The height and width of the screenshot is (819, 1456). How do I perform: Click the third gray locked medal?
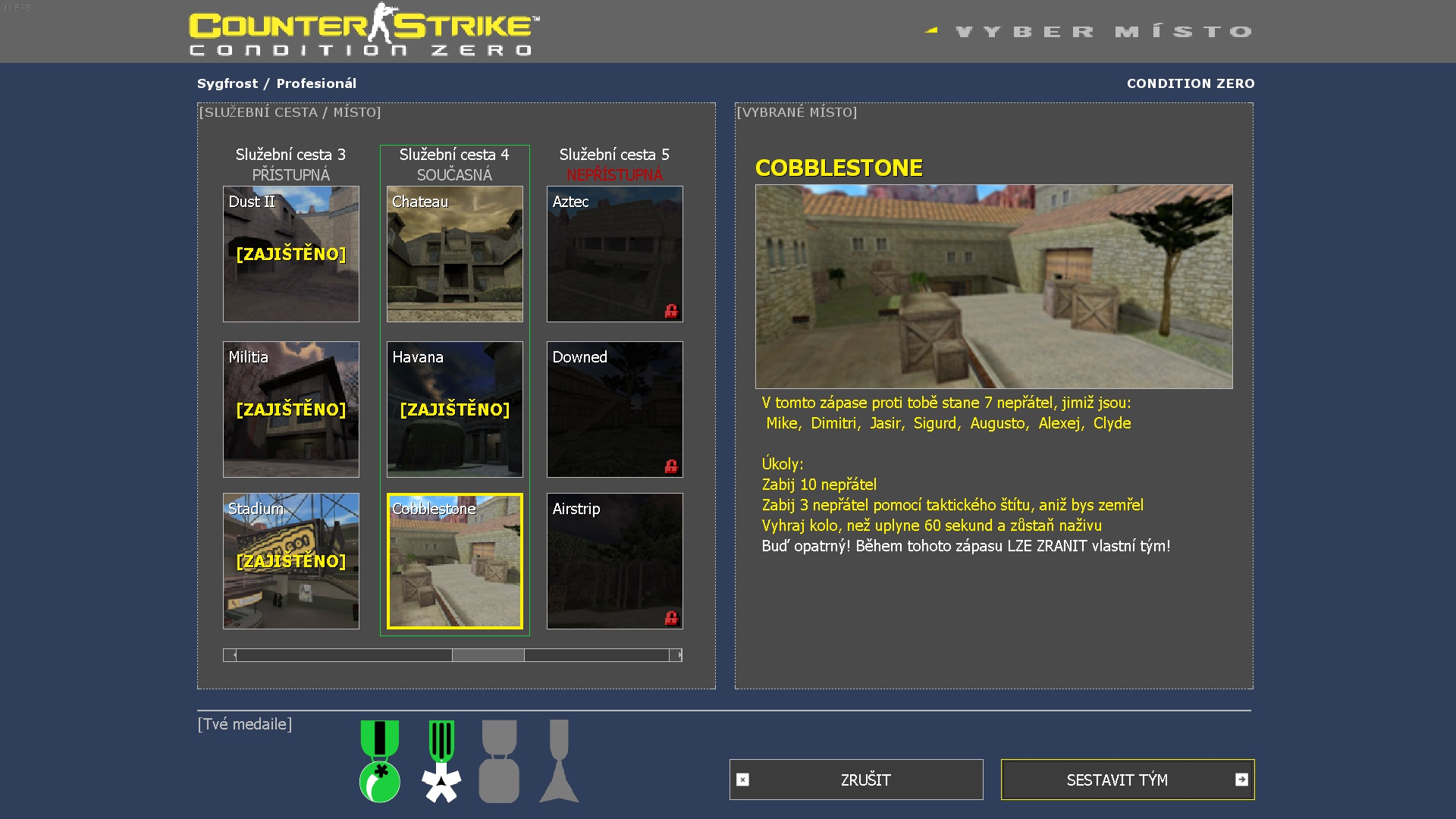point(499,761)
